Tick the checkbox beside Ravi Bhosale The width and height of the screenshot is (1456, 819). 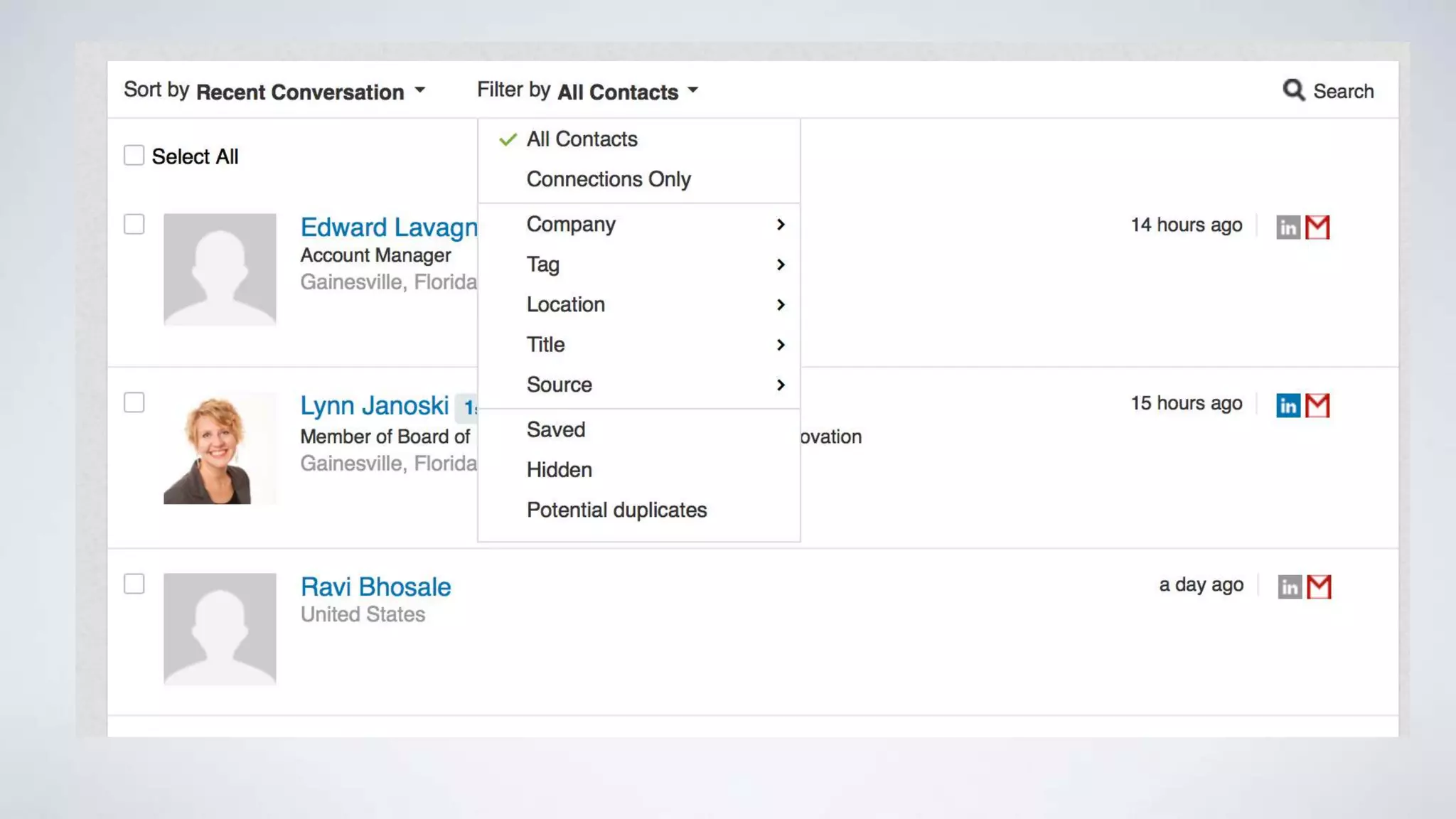click(x=134, y=584)
